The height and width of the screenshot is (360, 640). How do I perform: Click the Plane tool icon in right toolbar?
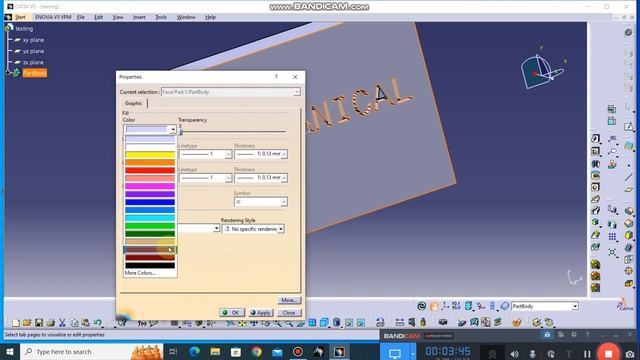click(629, 189)
